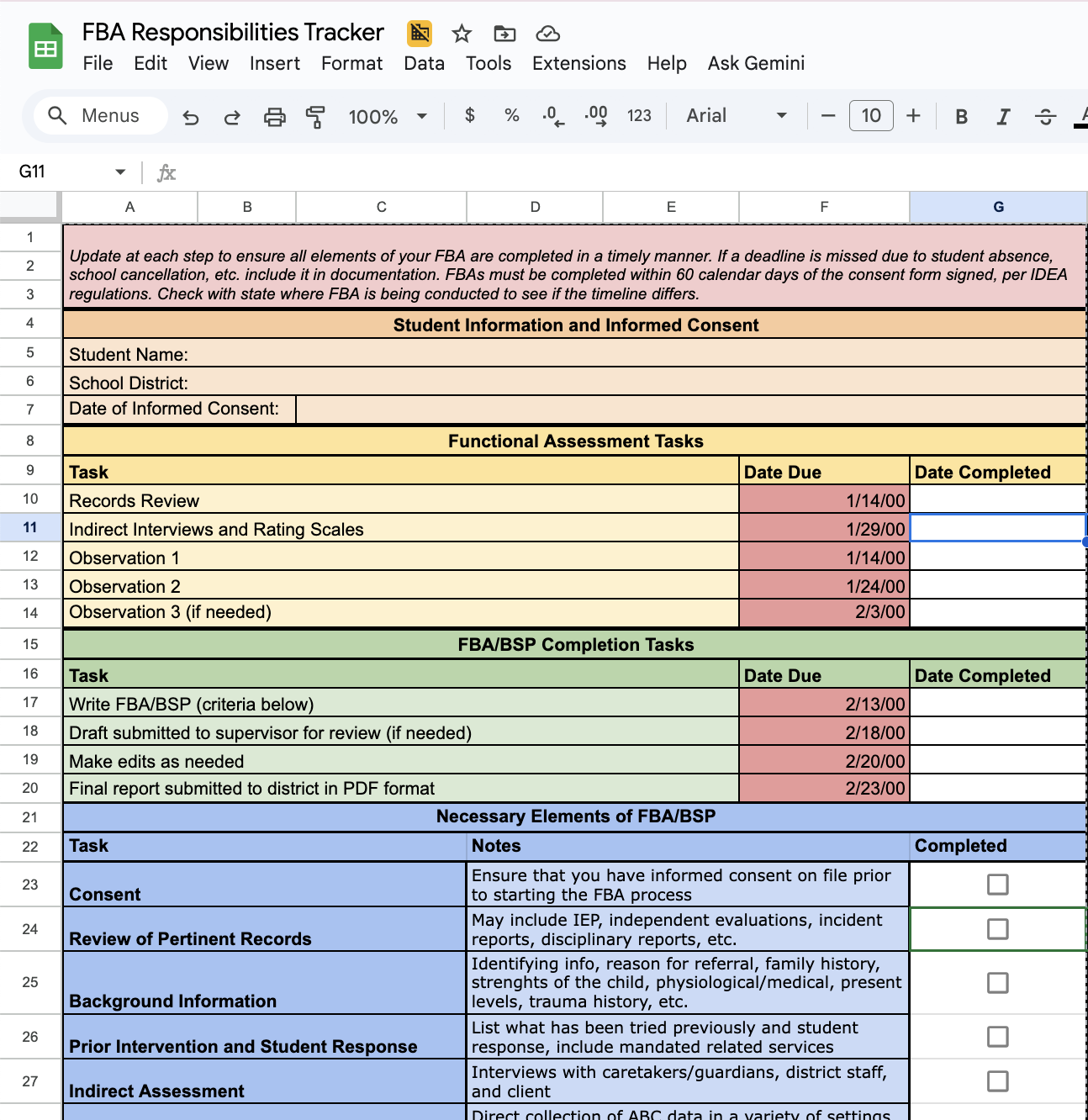Viewport: 1088px width, 1120px height.
Task: Open the name box dropdown arrow
Action: pos(120,172)
